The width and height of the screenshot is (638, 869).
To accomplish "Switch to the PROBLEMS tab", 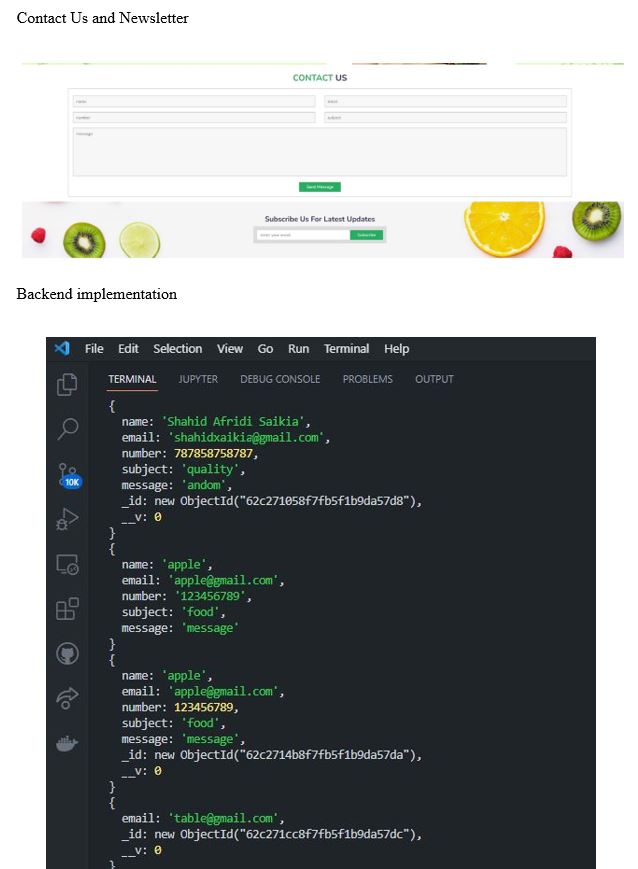I will pos(368,379).
